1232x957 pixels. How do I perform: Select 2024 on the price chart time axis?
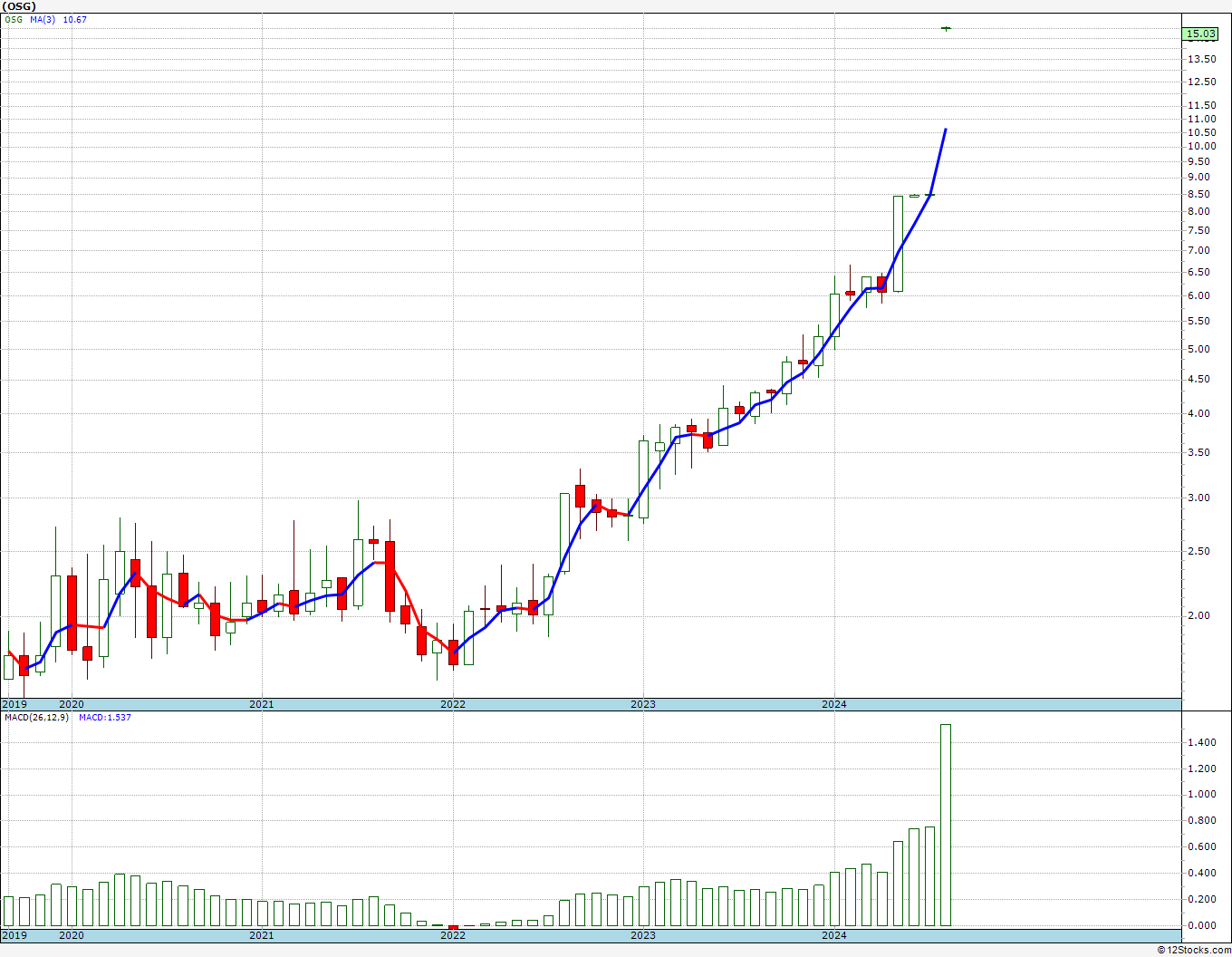pos(833,704)
